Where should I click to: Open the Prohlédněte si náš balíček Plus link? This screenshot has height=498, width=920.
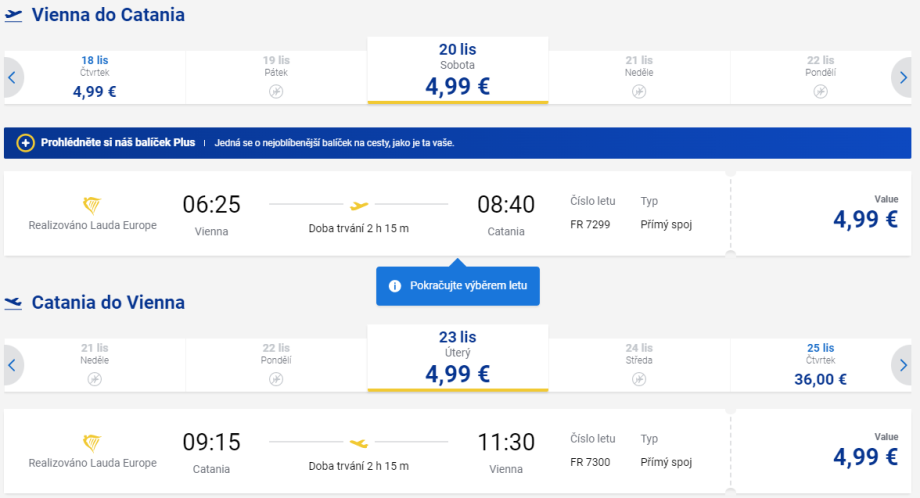[x=118, y=143]
